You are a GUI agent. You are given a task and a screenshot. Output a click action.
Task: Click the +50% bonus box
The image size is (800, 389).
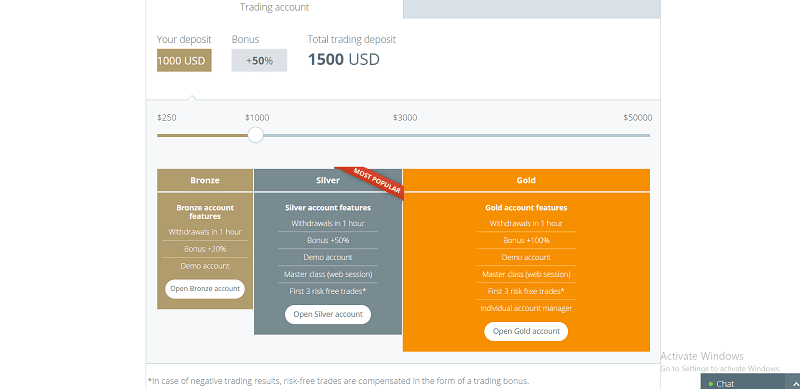[x=259, y=61]
